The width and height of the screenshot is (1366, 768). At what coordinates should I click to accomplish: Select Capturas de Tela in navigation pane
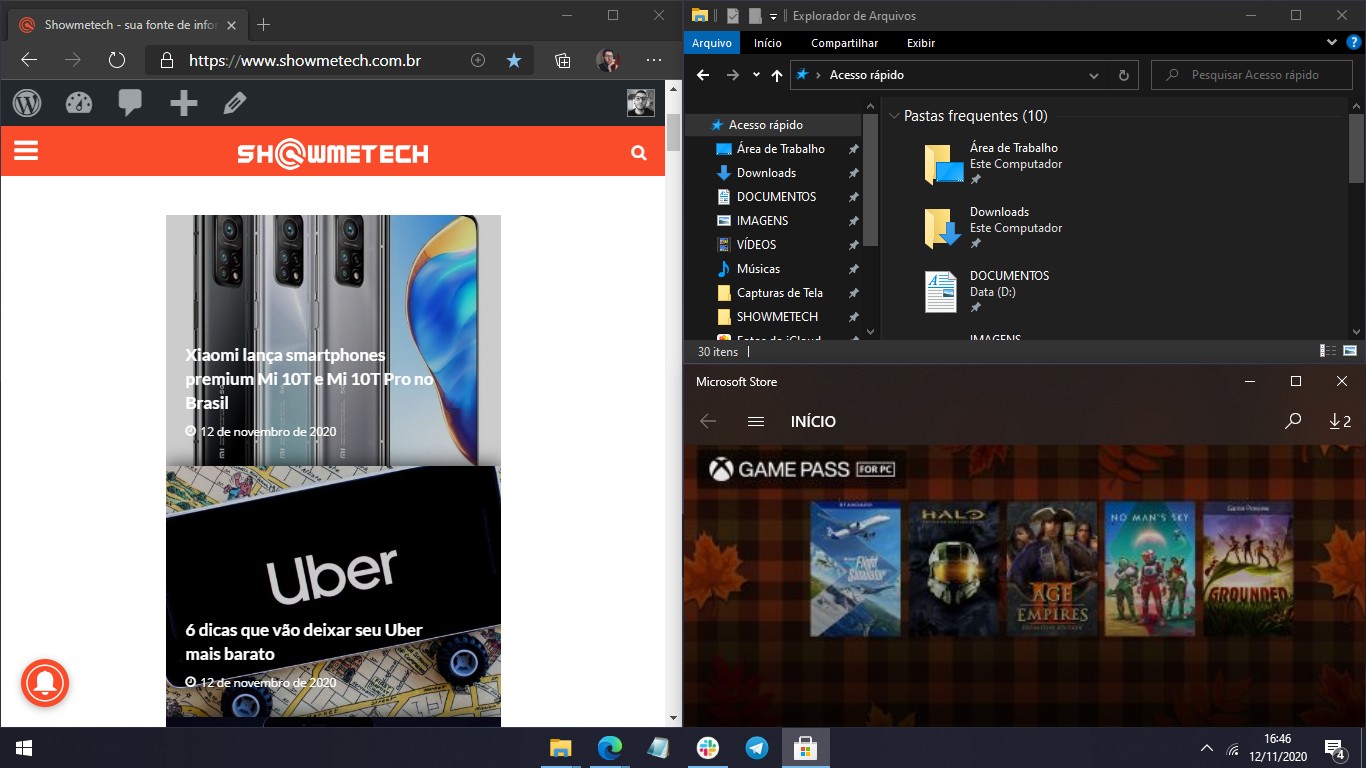(x=780, y=293)
